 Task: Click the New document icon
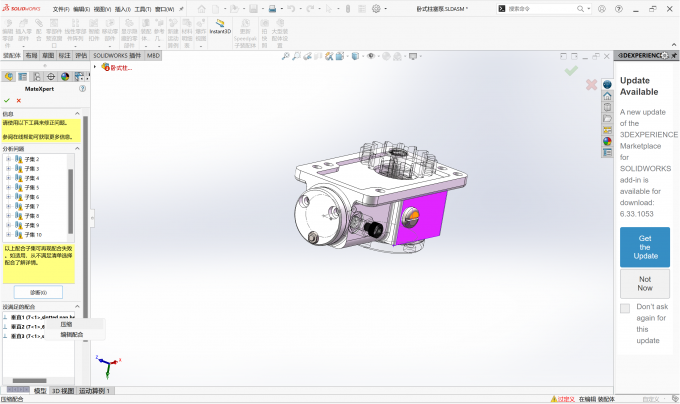click(x=216, y=9)
